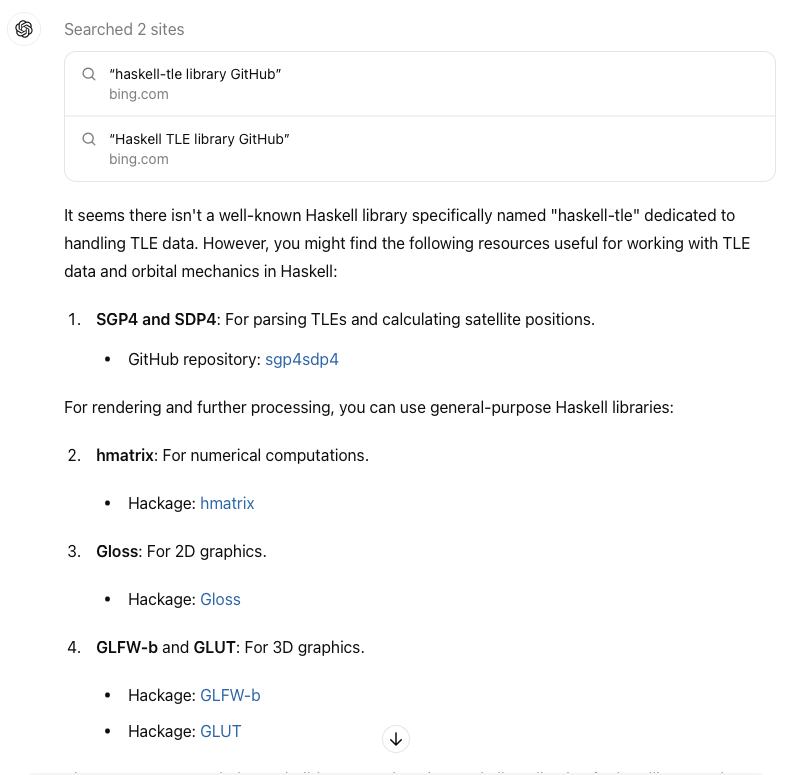Click the bold "GLFW-b" item title
The width and height of the screenshot is (794, 775).
pos(127,647)
